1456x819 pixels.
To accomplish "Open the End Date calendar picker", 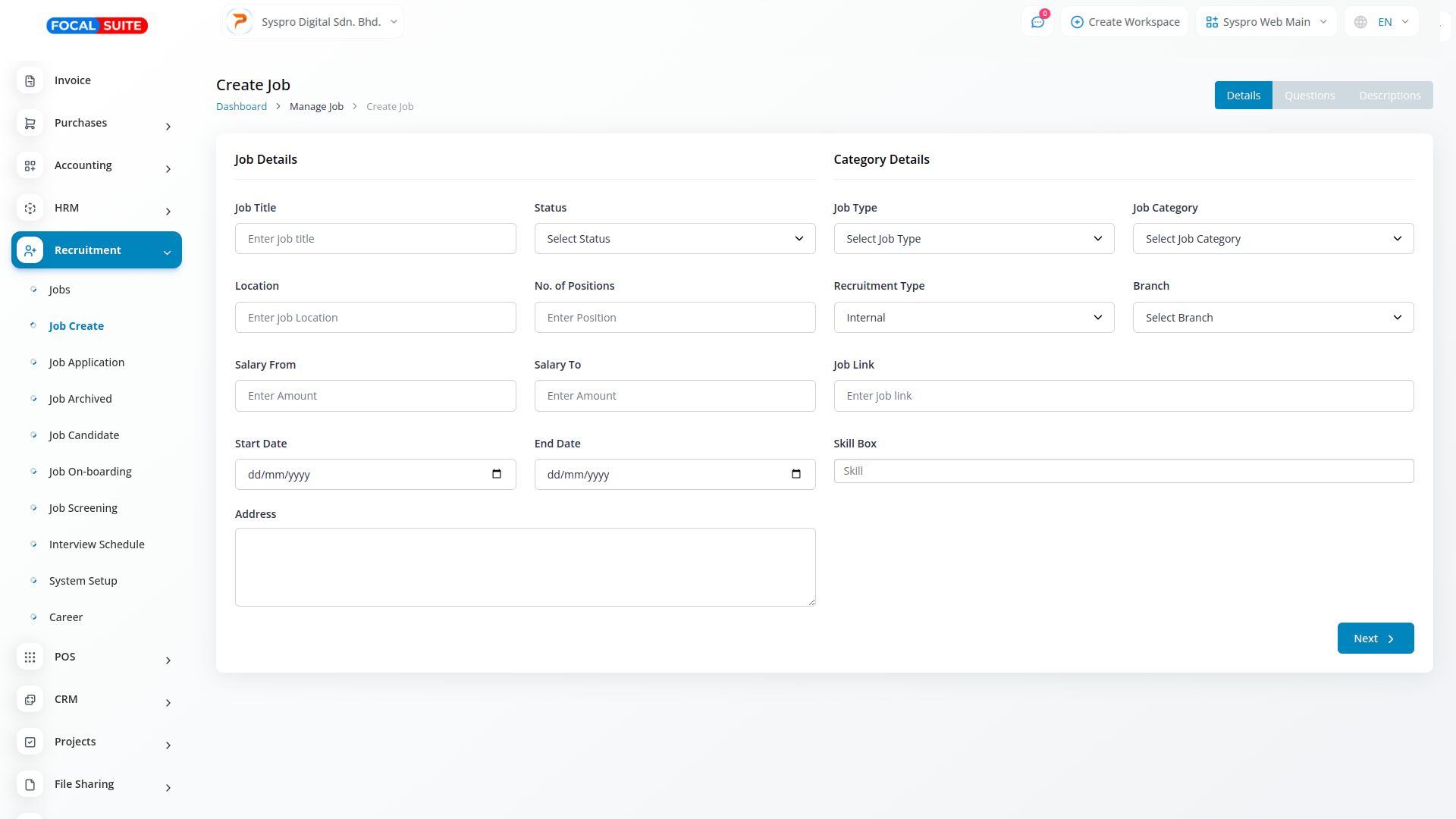I will tap(795, 474).
